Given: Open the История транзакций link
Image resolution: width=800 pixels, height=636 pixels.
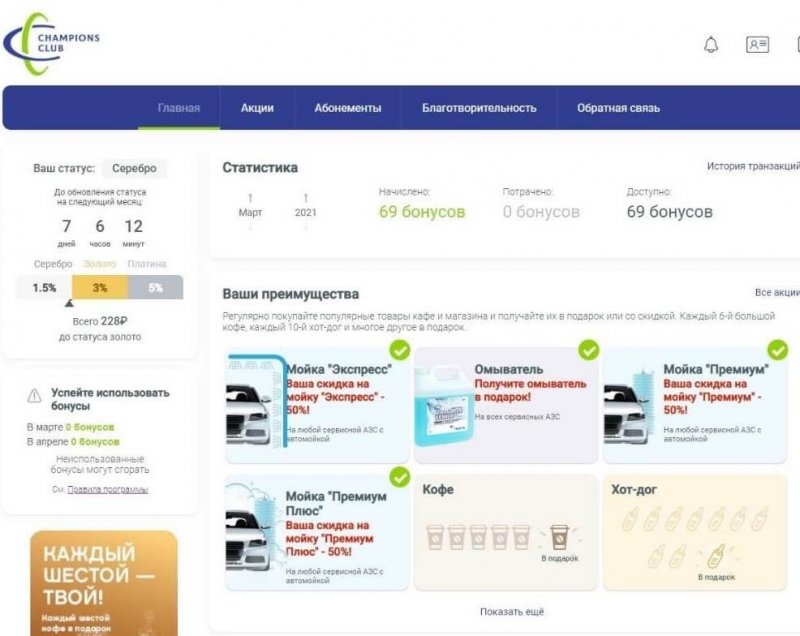Looking at the screenshot, I should tap(752, 166).
